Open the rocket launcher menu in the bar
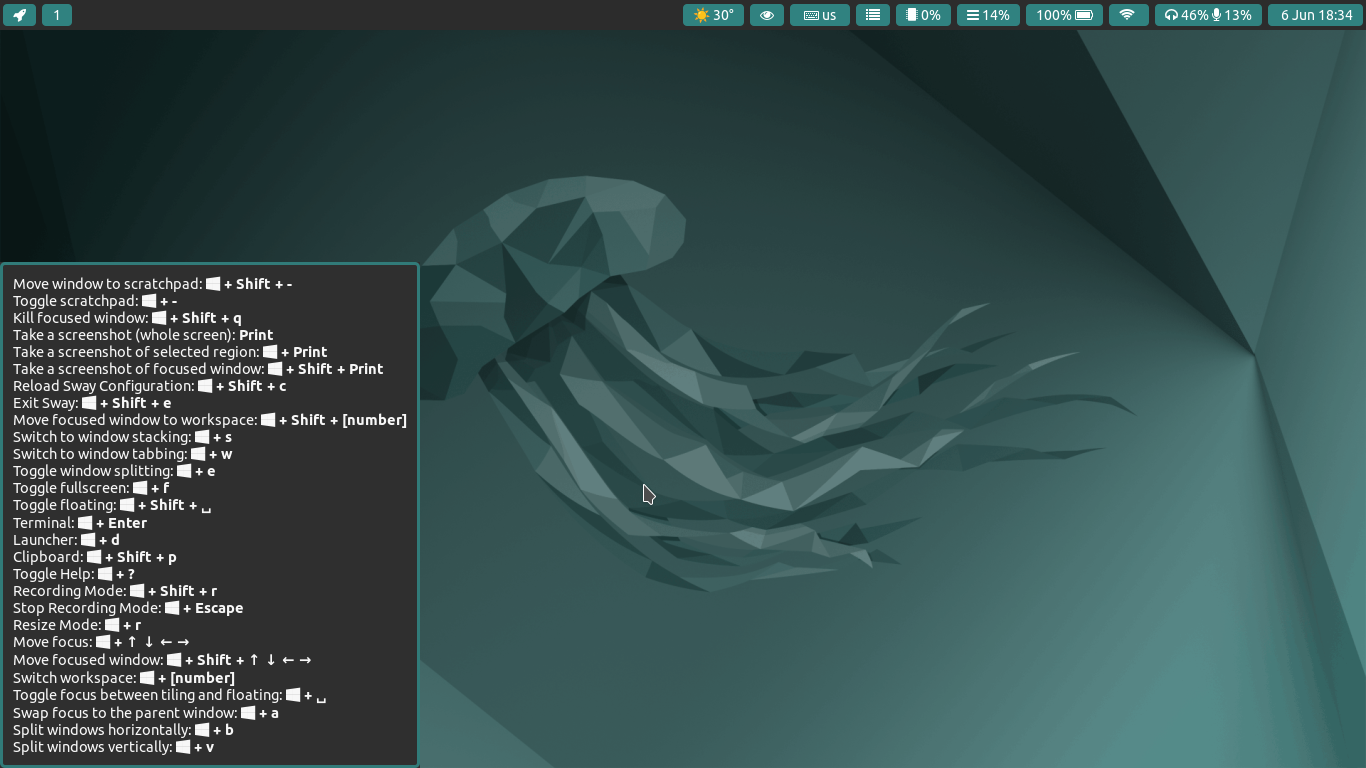1366x768 pixels. pyautogui.click(x=20, y=15)
